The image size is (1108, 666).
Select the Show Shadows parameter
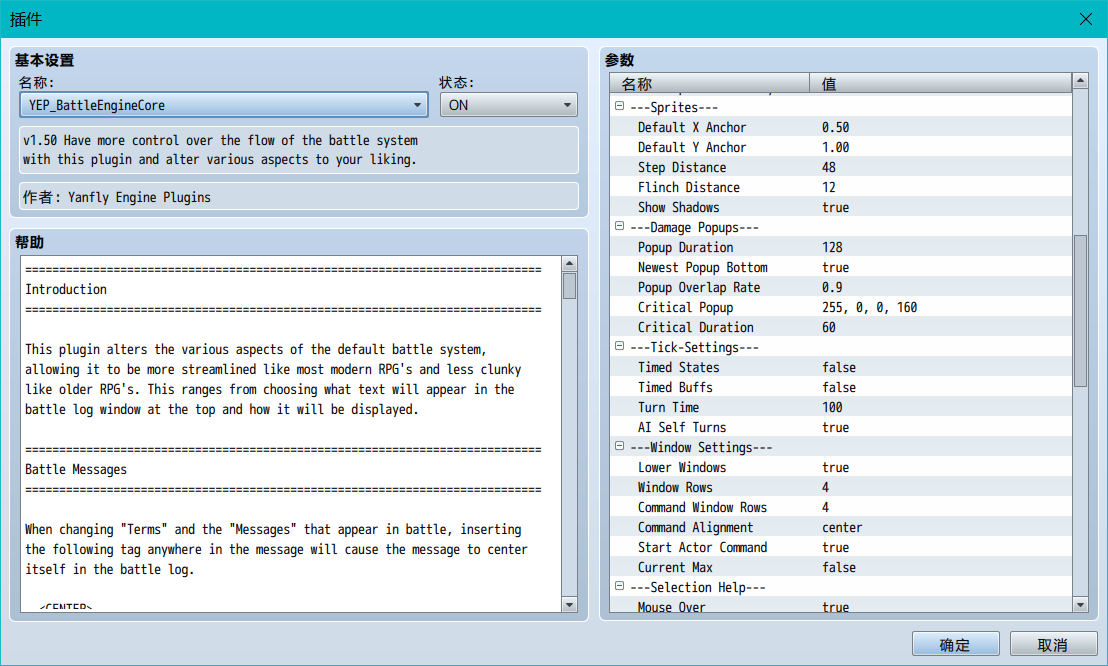841,207
